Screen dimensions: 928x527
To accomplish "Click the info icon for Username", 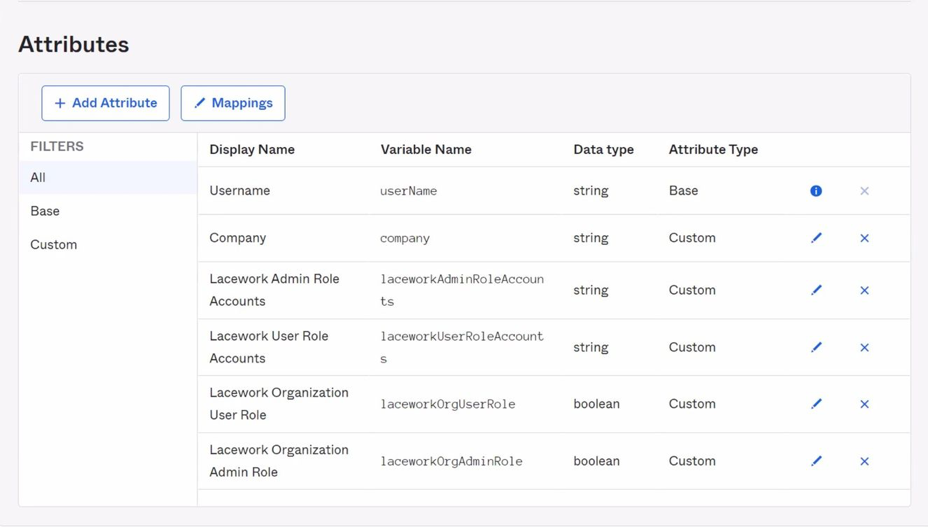I will coord(816,191).
